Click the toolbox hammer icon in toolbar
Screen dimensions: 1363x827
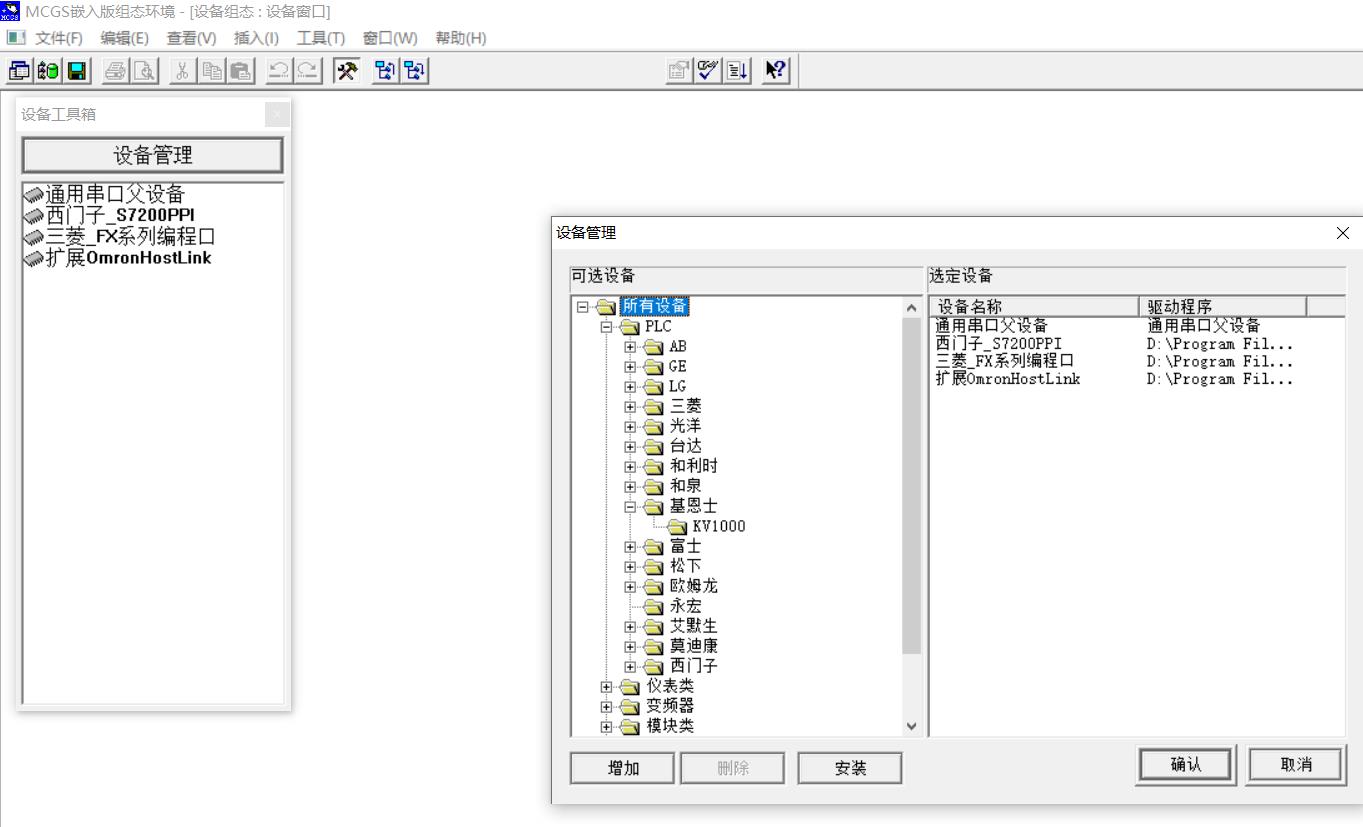[347, 71]
